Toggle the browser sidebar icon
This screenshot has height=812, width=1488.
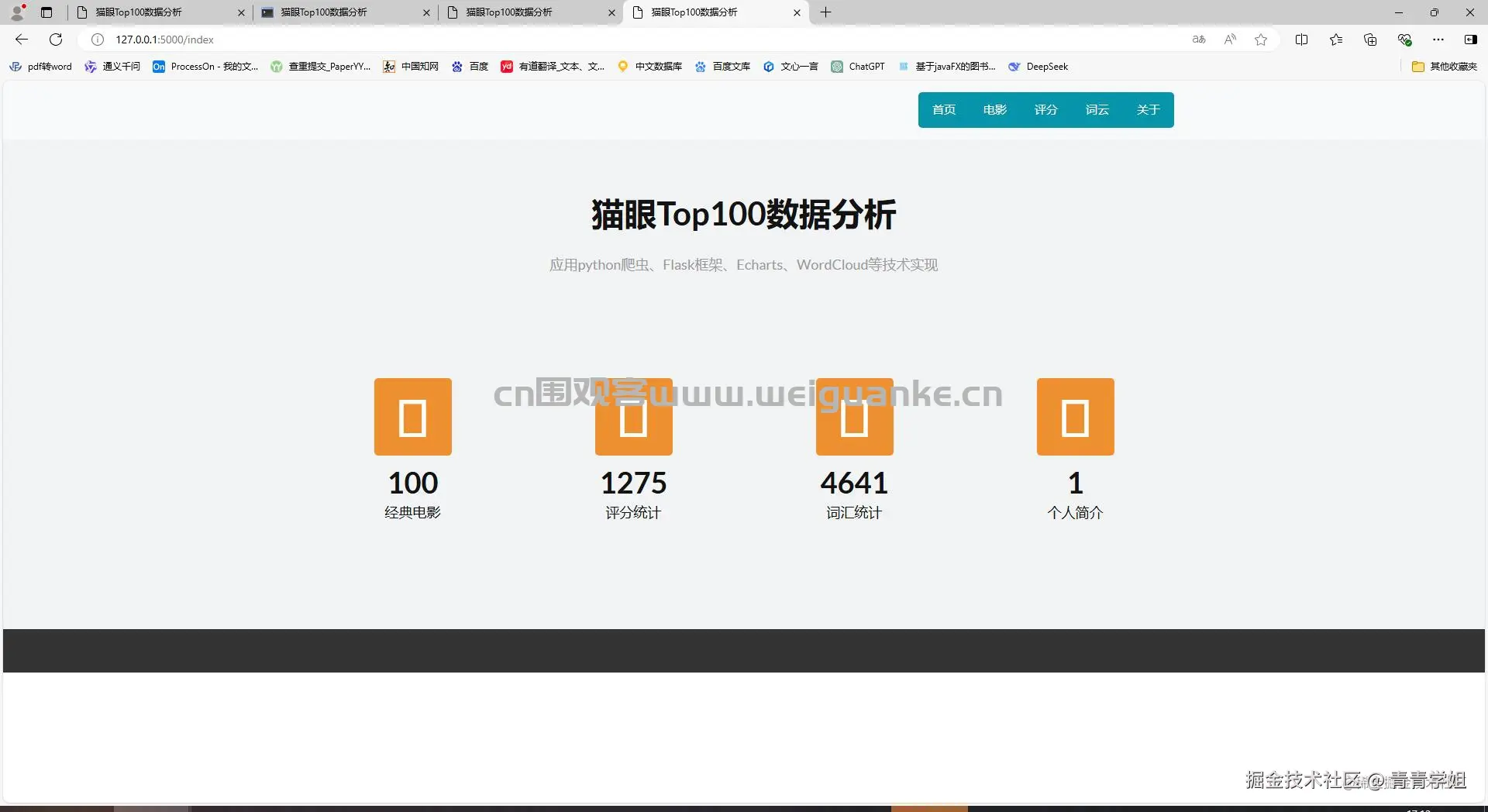(1470, 40)
